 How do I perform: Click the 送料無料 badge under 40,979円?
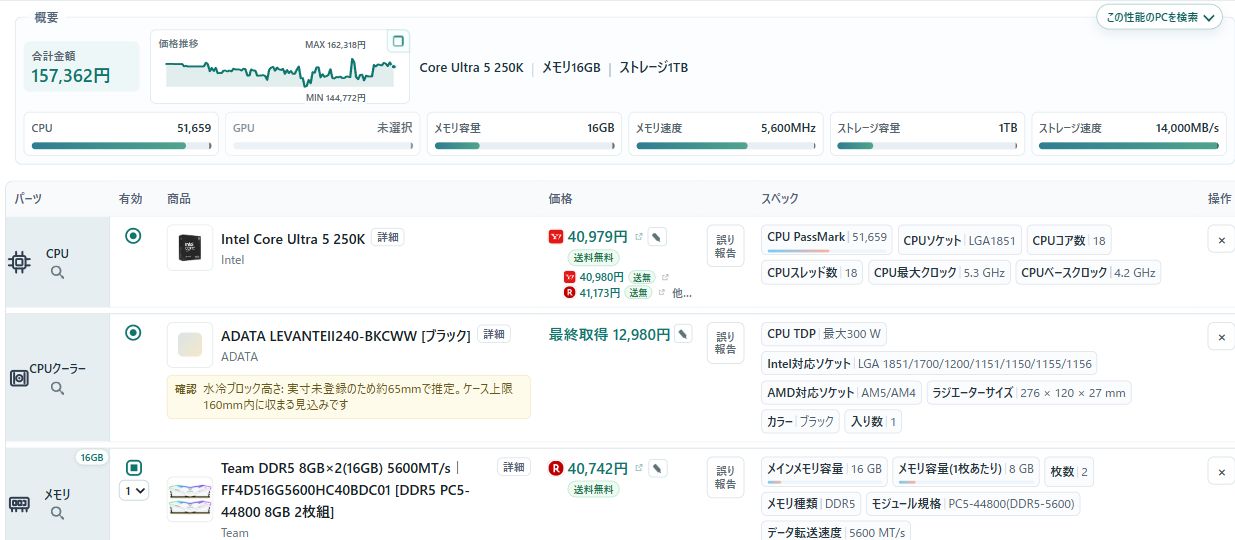coord(594,258)
